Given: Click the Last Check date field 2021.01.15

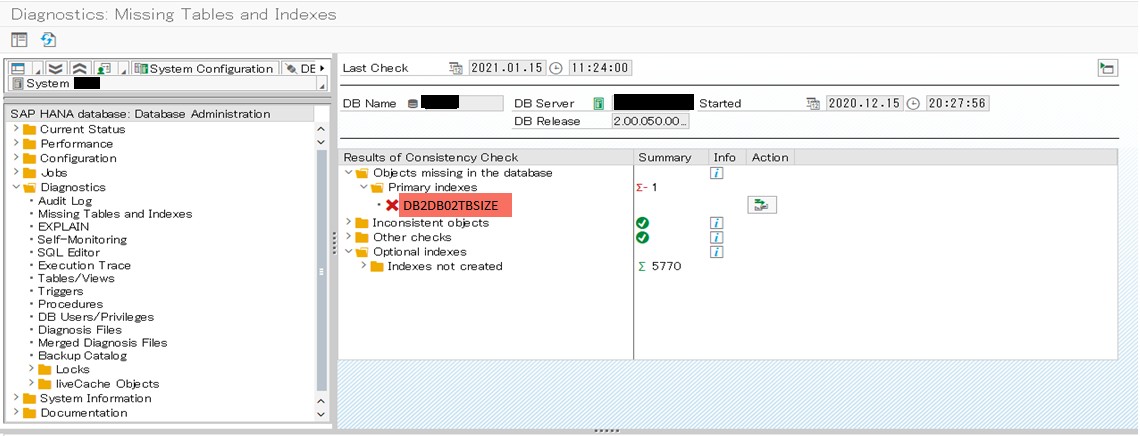Looking at the screenshot, I should [507, 68].
